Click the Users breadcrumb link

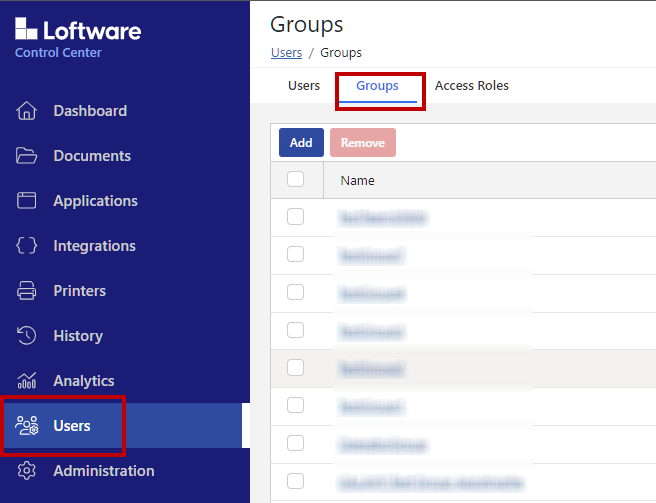pos(286,53)
